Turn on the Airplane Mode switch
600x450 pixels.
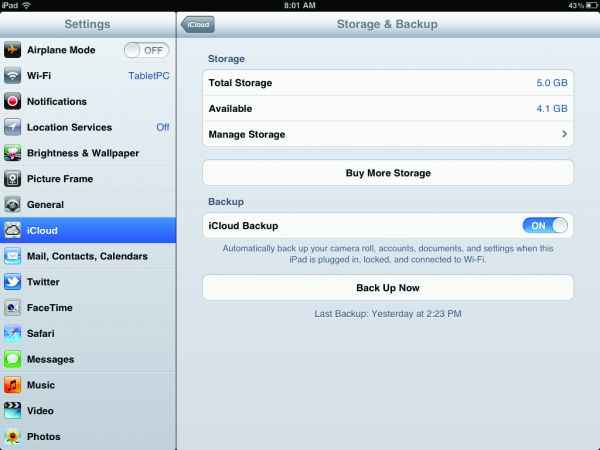click(x=146, y=50)
